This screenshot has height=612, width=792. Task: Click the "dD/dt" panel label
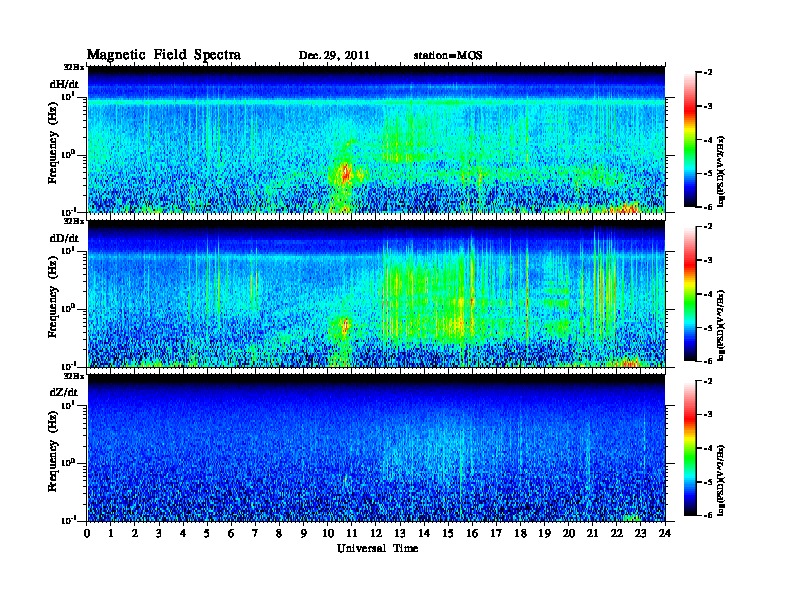(x=64, y=238)
